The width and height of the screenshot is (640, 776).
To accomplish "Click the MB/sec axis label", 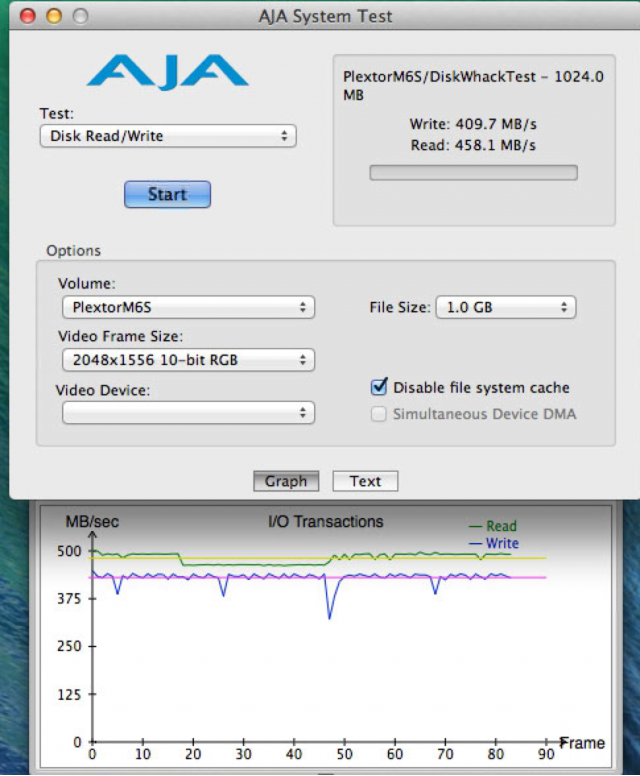I will (92, 522).
